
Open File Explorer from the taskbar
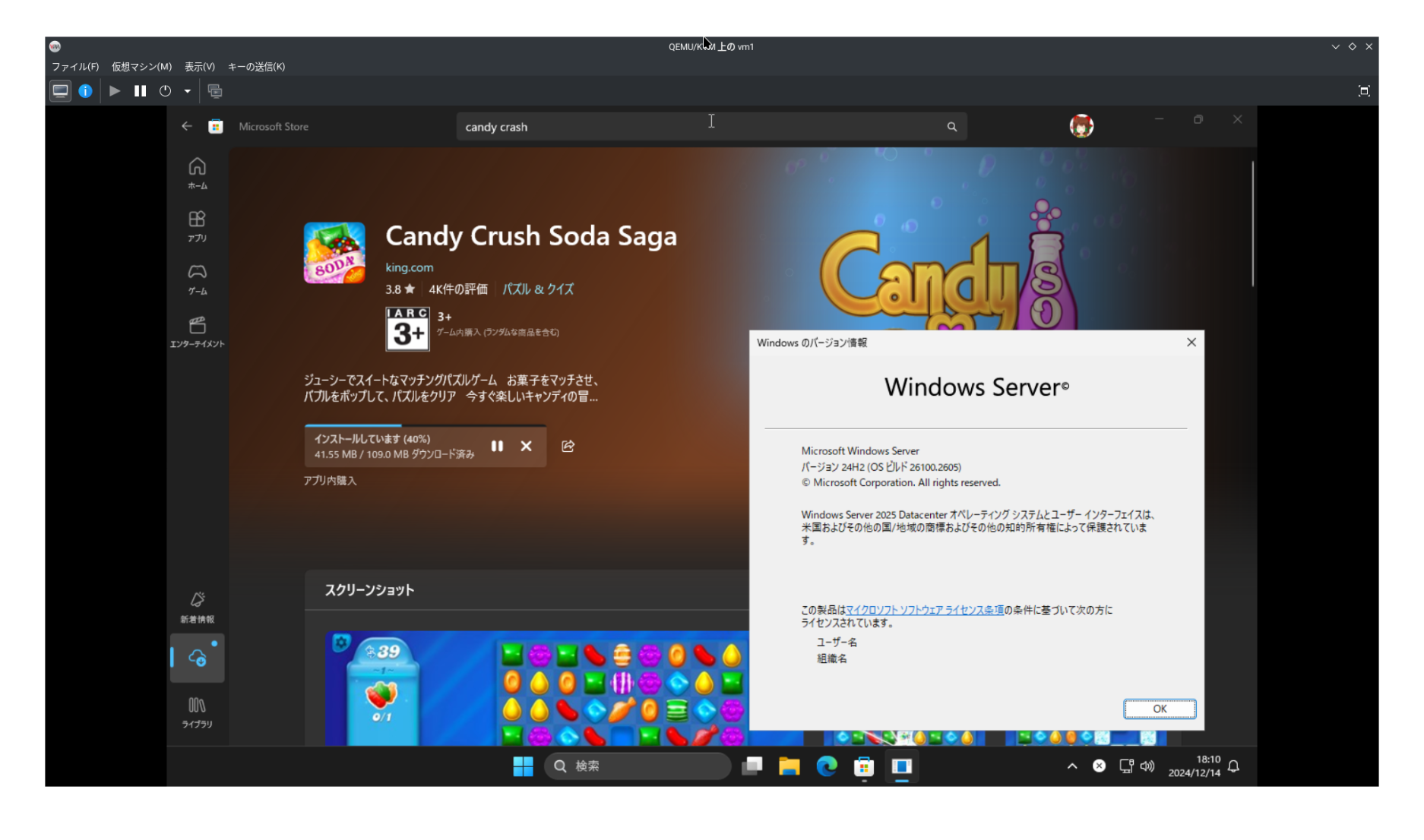(790, 766)
